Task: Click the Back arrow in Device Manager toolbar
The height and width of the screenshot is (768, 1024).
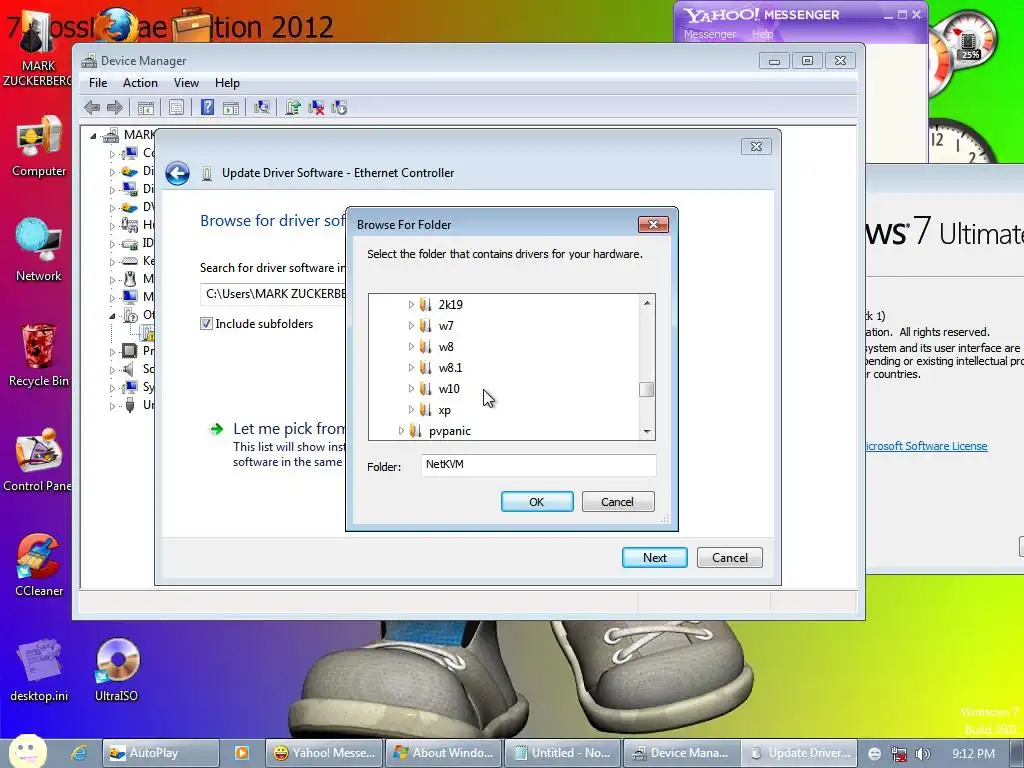Action: click(x=92, y=107)
